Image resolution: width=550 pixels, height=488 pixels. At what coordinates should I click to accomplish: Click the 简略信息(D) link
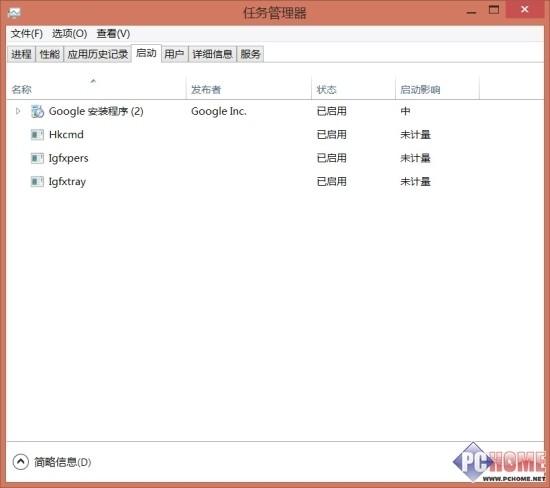(62, 462)
